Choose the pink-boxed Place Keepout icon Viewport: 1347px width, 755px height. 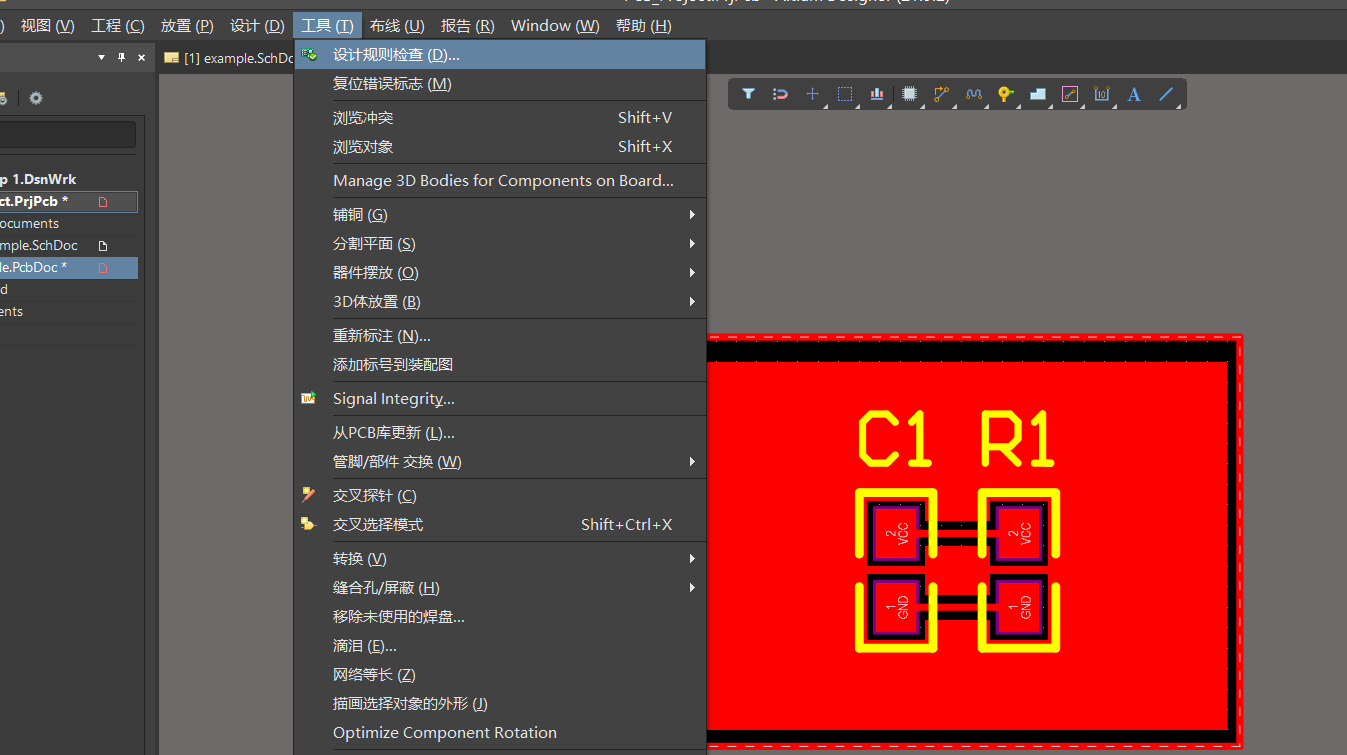coord(1070,94)
